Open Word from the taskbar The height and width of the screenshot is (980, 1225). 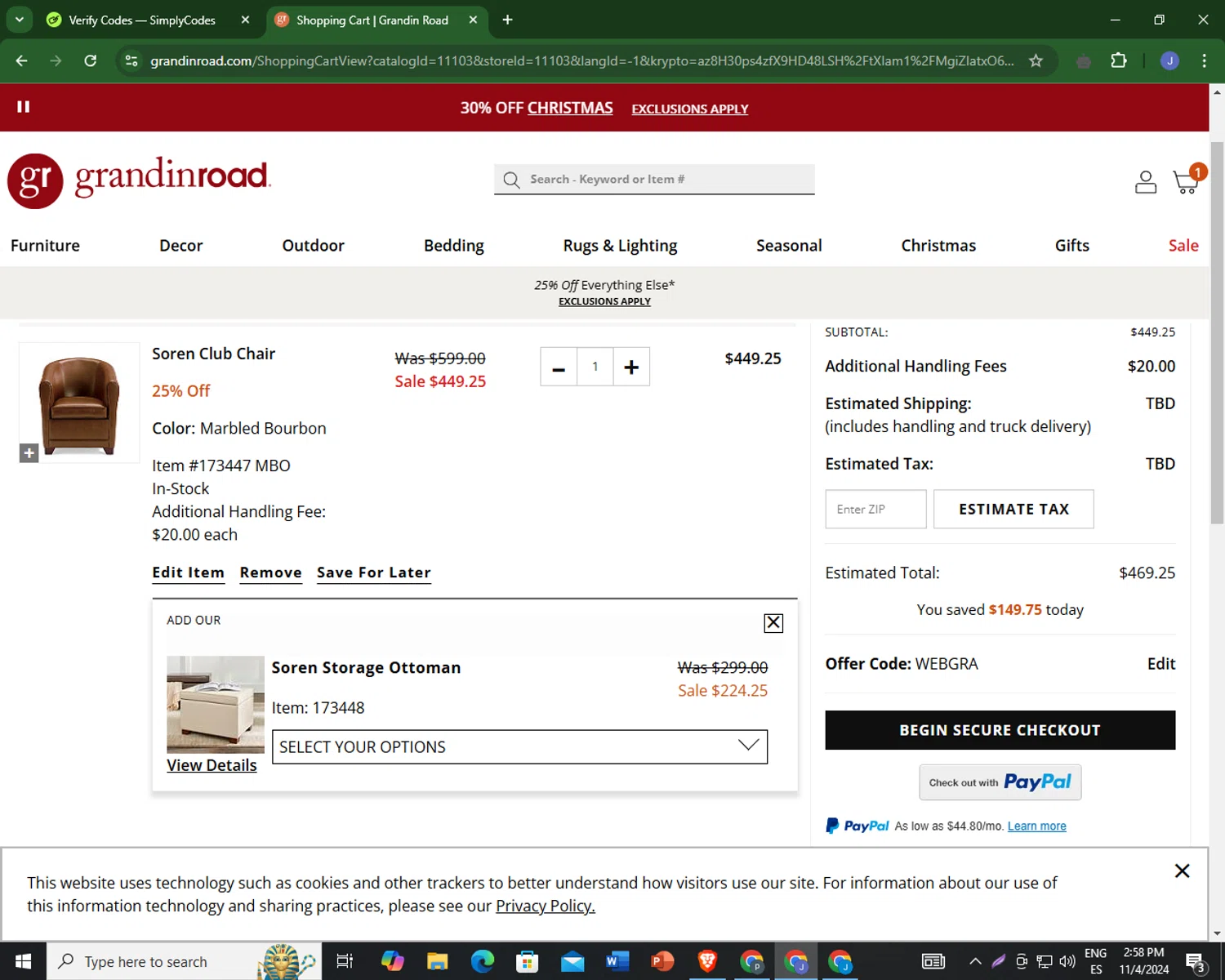coord(617,961)
